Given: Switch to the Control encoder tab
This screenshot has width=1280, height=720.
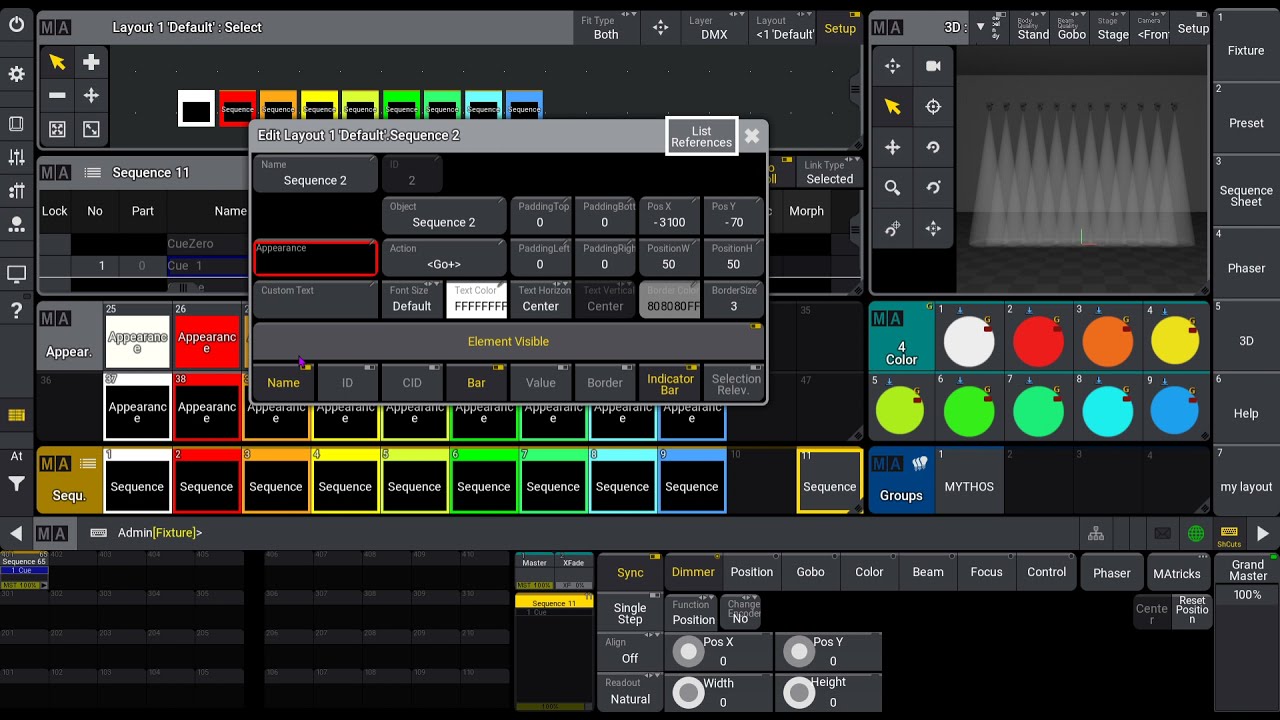Looking at the screenshot, I should pos(1046,572).
